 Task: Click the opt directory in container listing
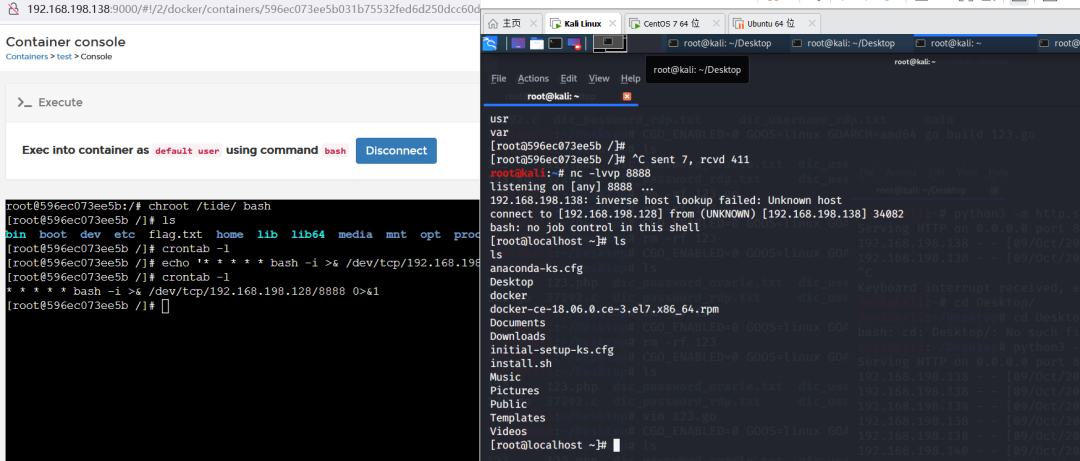click(430, 235)
